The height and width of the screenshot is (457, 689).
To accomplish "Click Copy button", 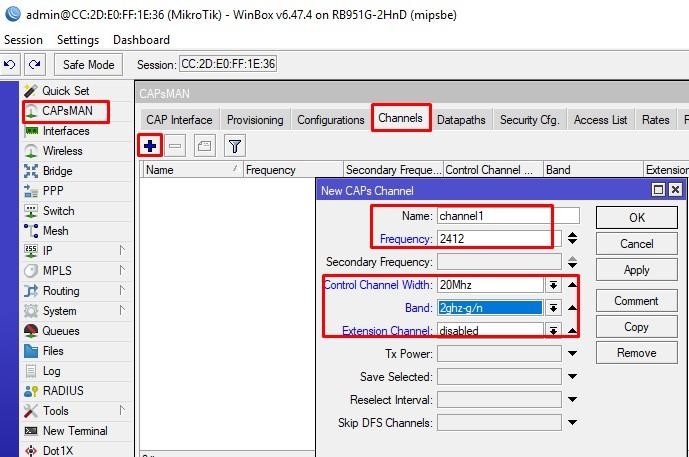I will [x=637, y=327].
